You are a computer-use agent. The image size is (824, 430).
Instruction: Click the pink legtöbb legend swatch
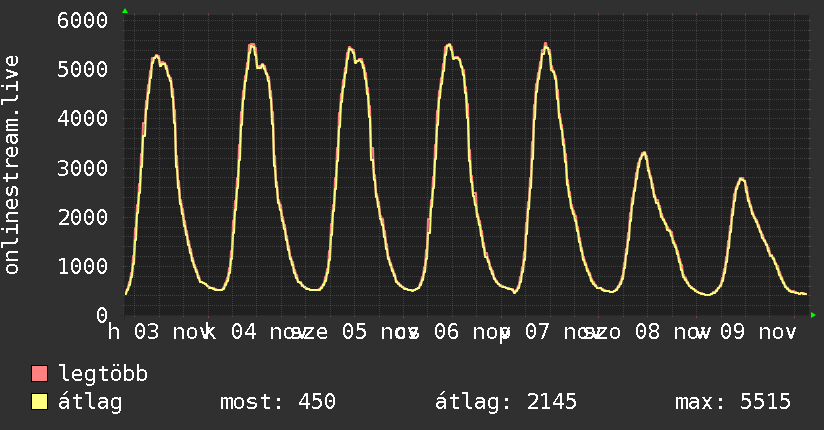tap(39, 374)
